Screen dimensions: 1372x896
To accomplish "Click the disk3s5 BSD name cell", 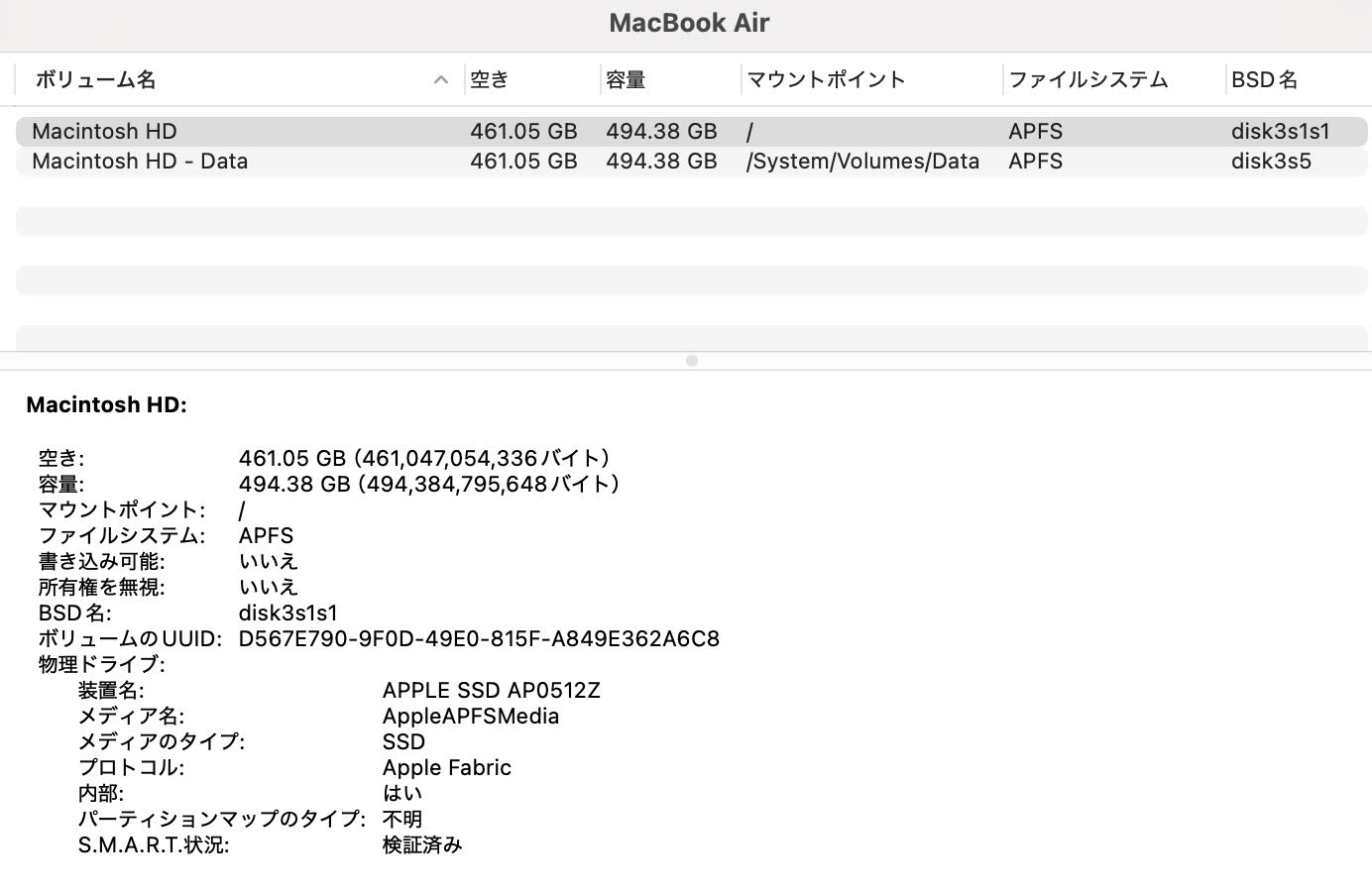I will (1271, 161).
